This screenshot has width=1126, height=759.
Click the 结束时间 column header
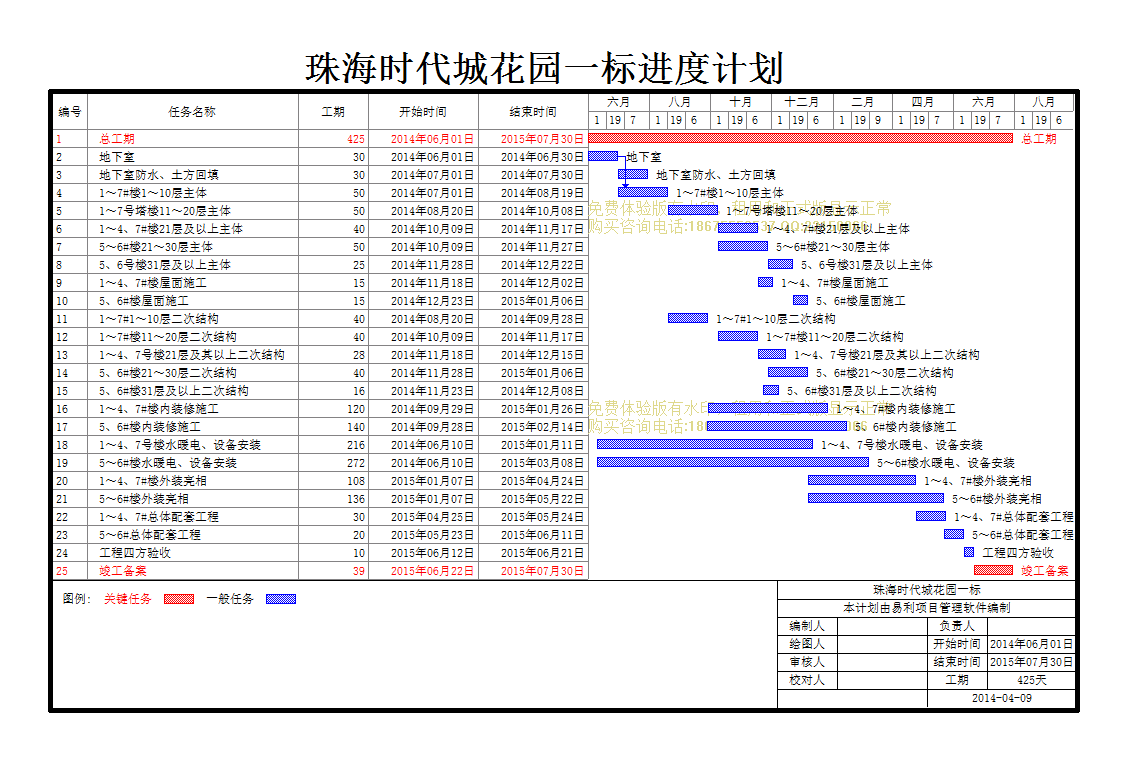point(533,111)
